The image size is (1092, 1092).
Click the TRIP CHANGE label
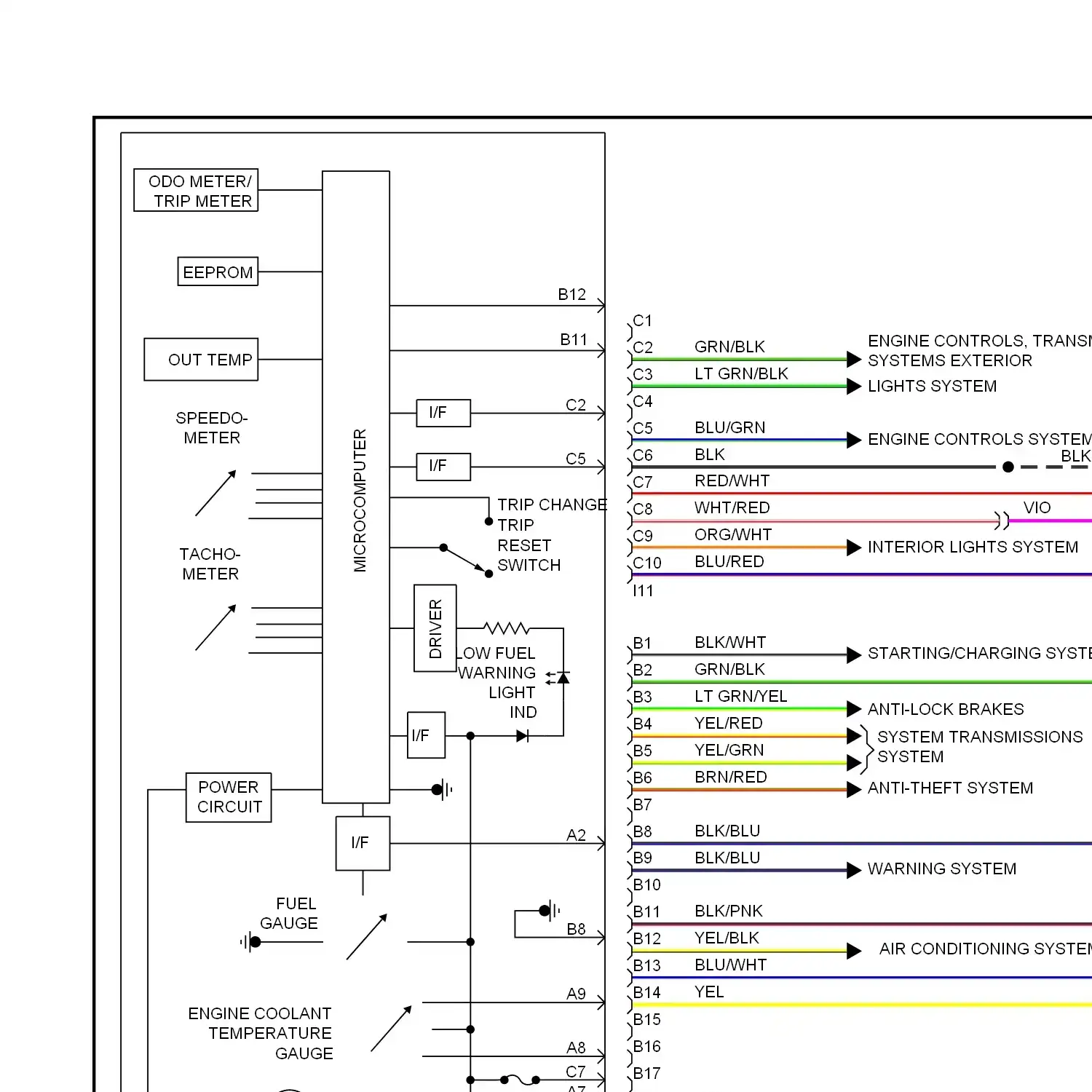pyautogui.click(x=552, y=505)
